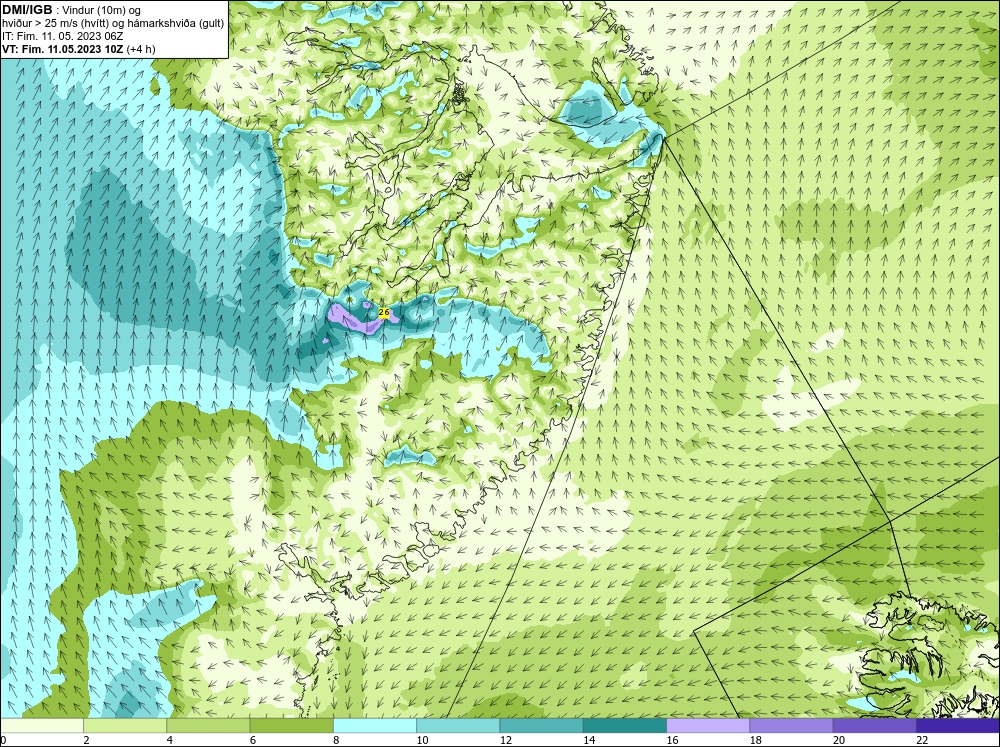Click the legend value 0

coord(3,740)
